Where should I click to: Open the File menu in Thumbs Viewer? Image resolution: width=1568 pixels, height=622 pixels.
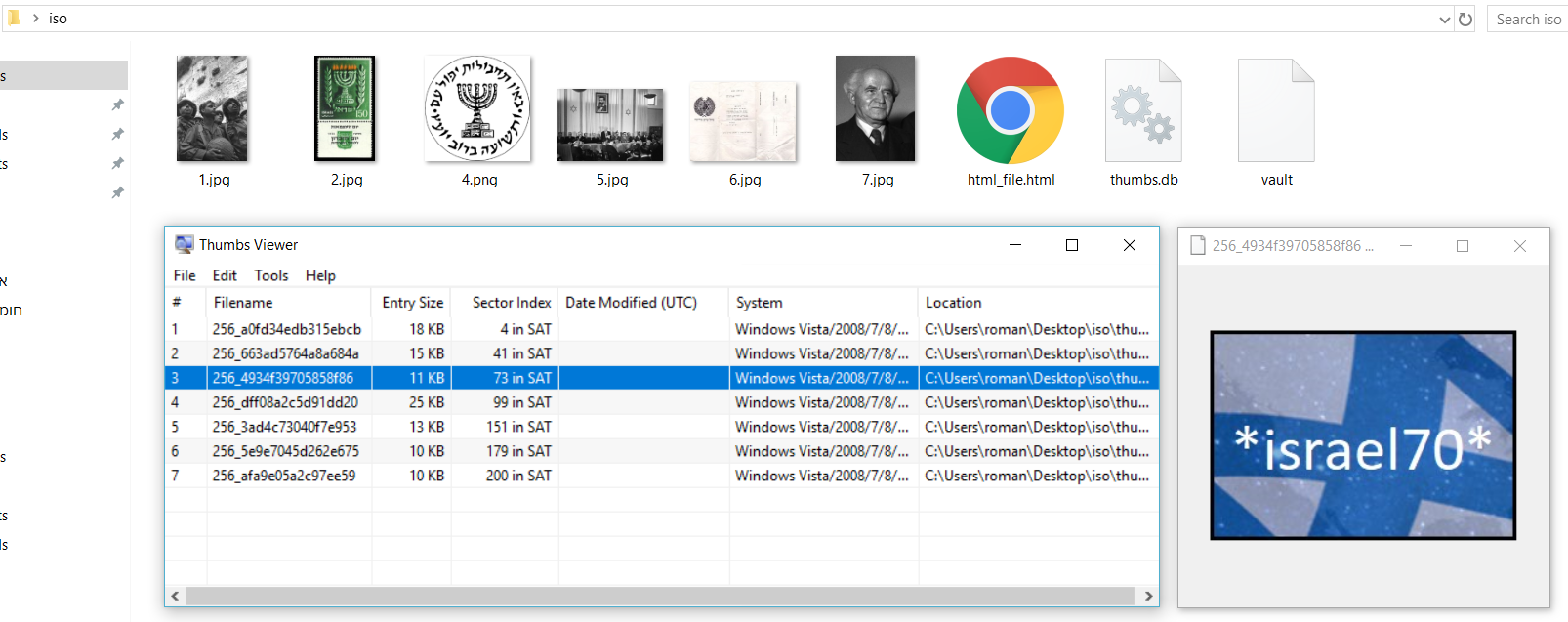pos(185,275)
